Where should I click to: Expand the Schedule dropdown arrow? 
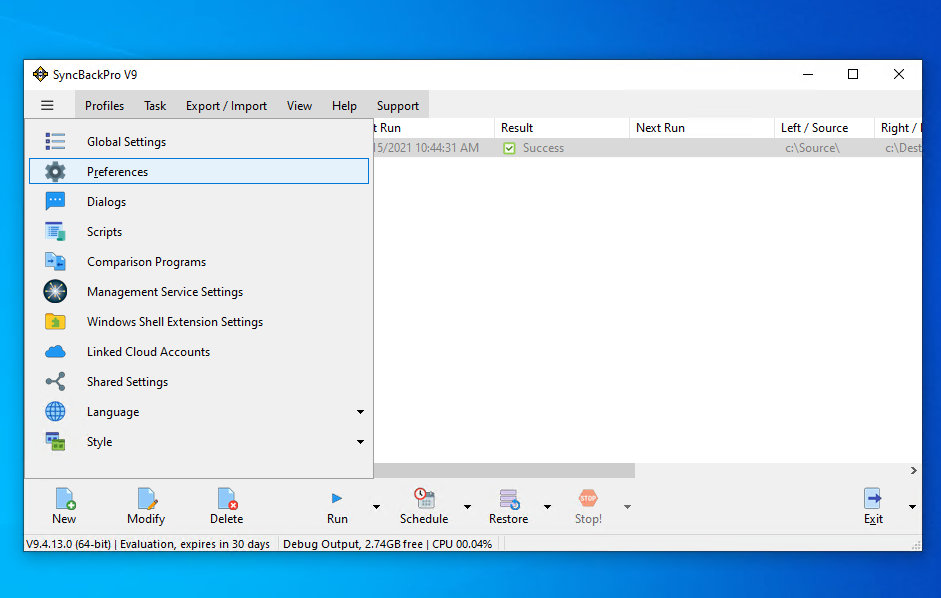click(x=467, y=507)
